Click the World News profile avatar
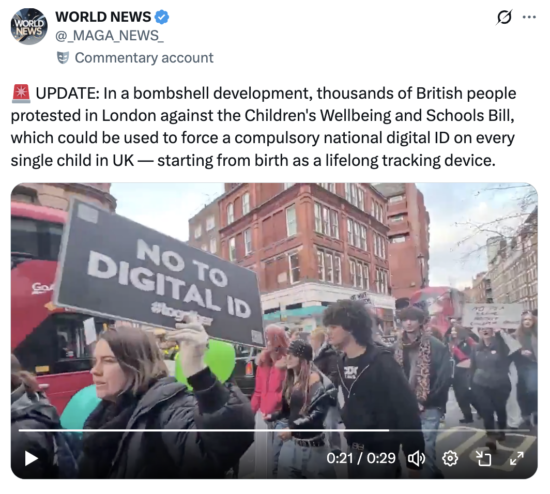 tap(29, 27)
